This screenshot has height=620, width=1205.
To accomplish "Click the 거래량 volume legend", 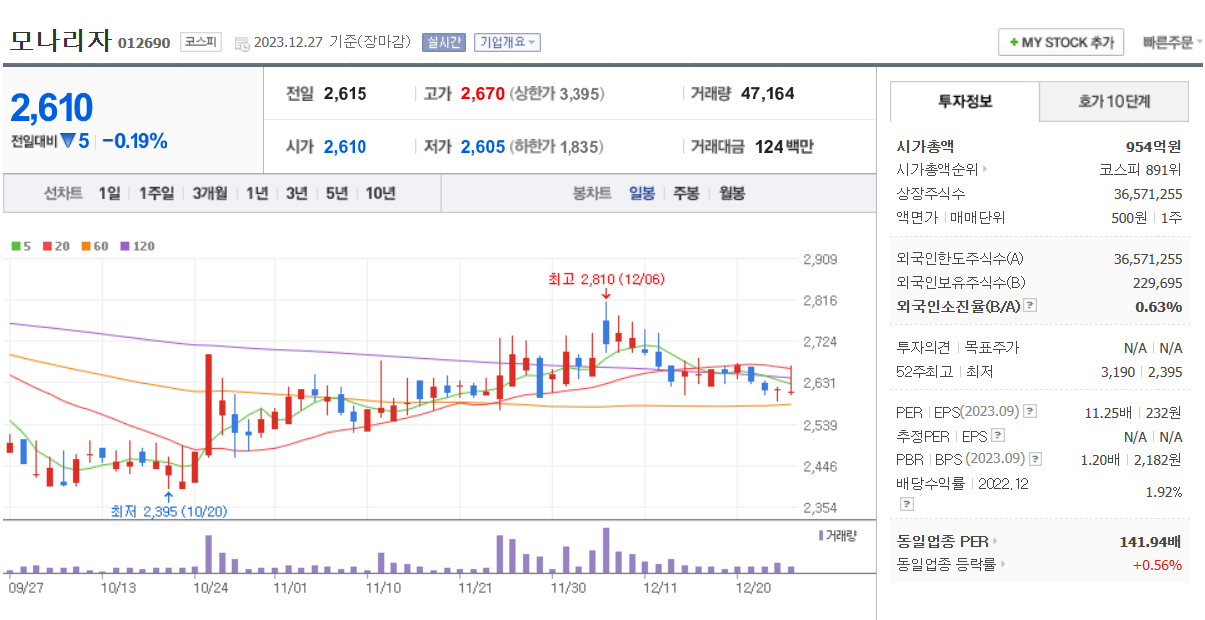I will (838, 535).
